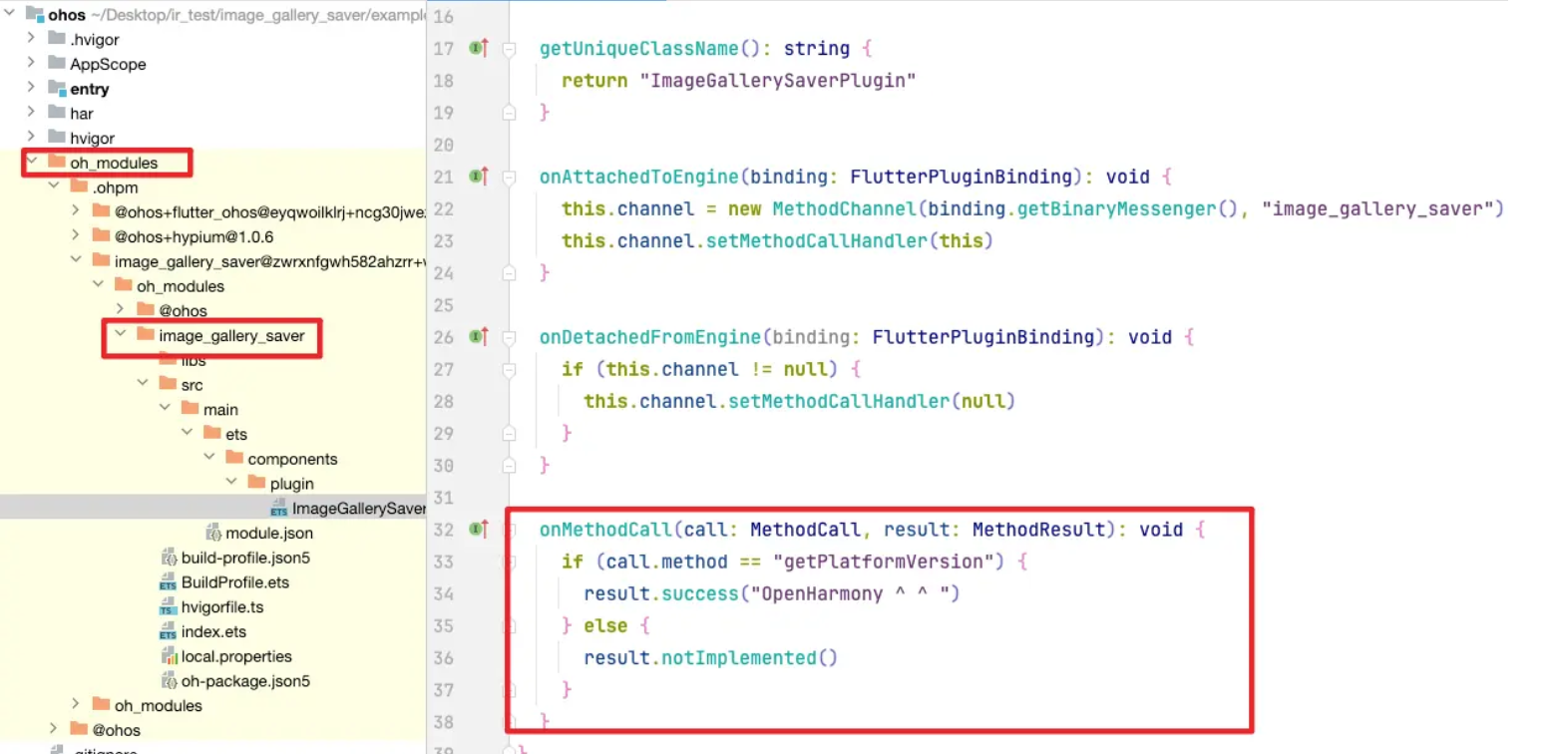Collapse the if block on line 27
Screen dimensions: 1568x754
click(x=509, y=370)
